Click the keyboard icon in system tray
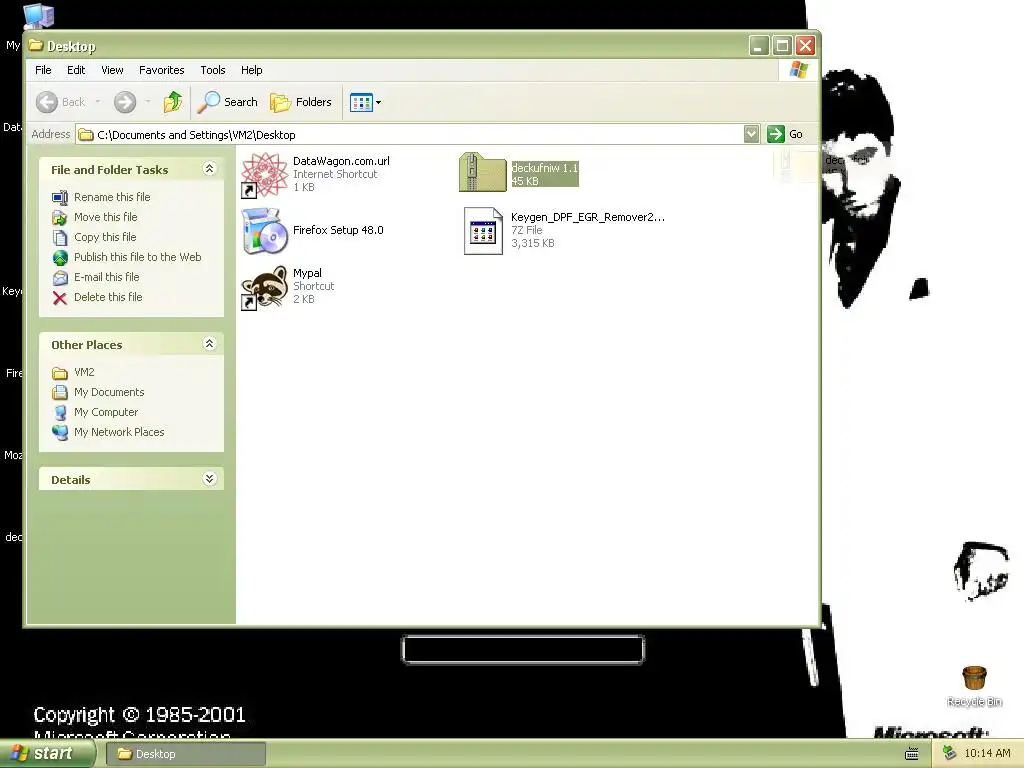 912,754
